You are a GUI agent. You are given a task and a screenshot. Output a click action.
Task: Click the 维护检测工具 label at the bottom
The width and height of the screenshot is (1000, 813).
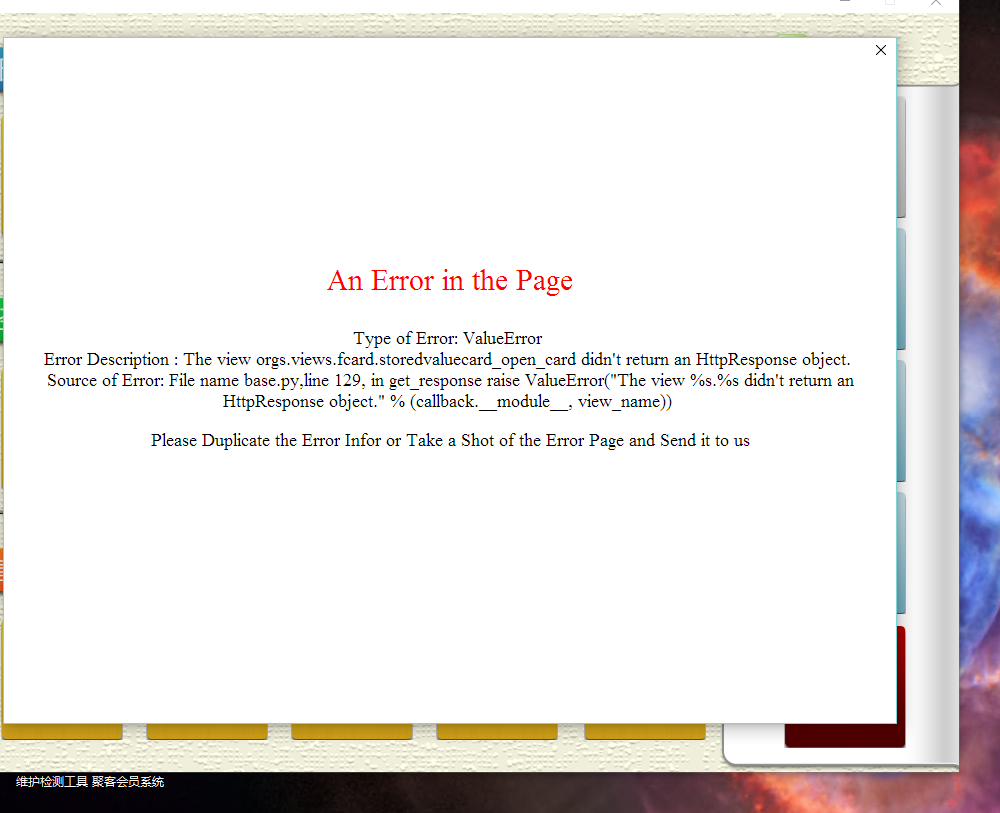click(x=52, y=782)
